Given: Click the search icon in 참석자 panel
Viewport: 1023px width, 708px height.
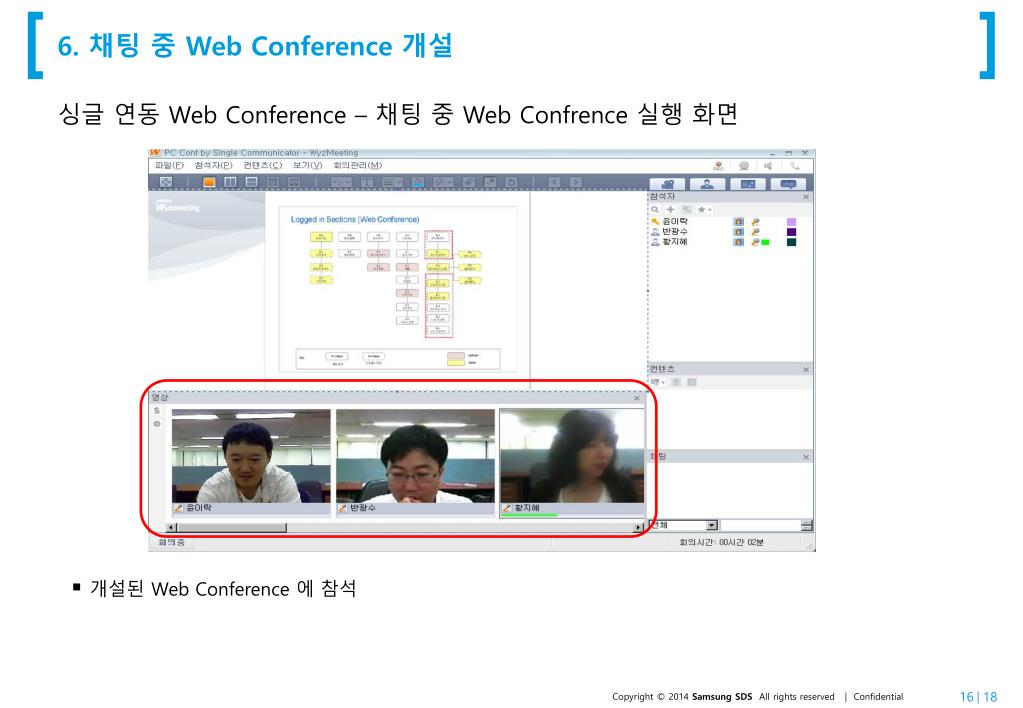Looking at the screenshot, I should coord(655,209).
